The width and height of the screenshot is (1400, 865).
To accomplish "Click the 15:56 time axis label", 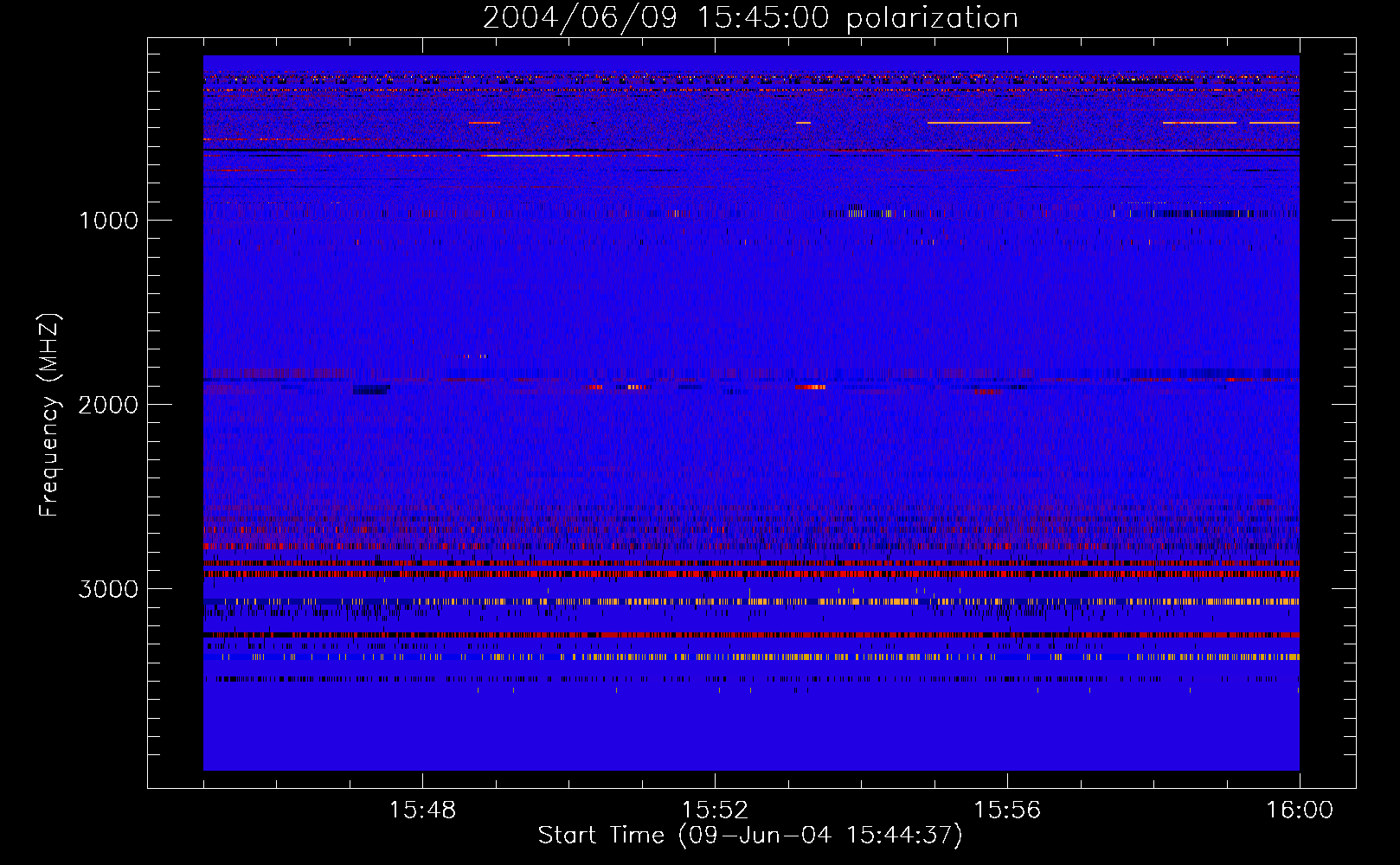I will 1007,811.
